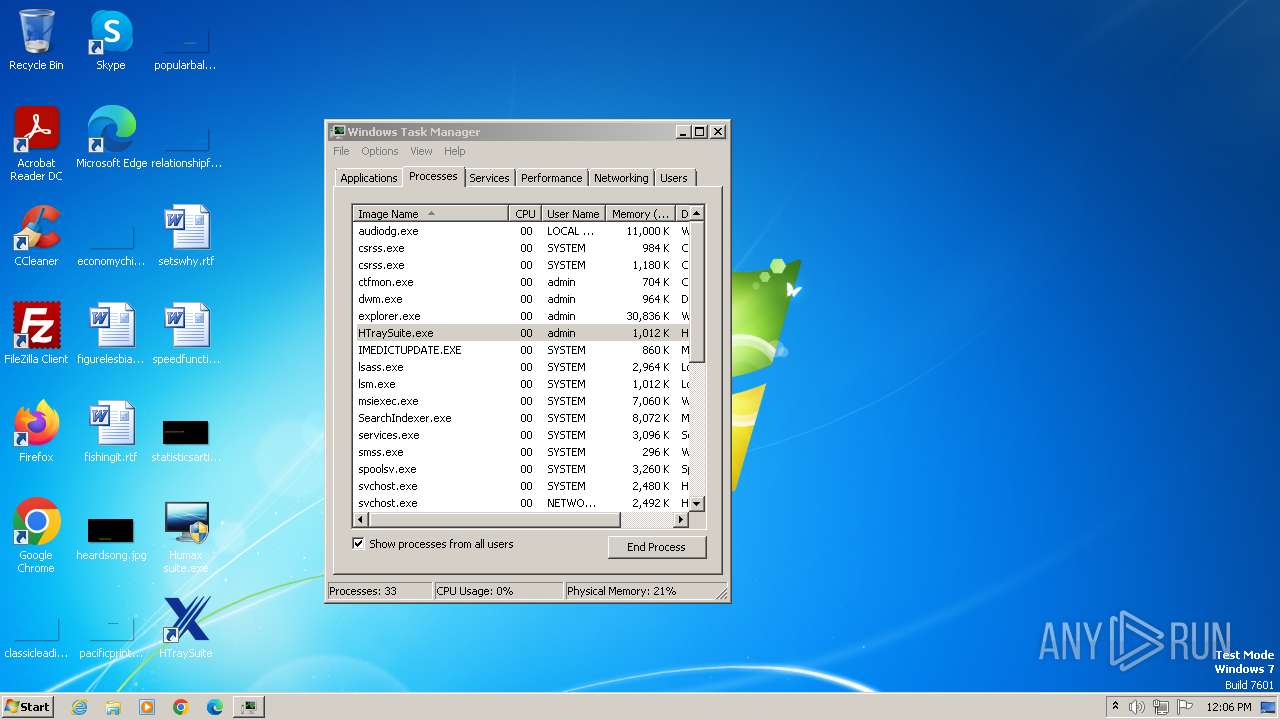Screen dimensions: 1280x720
Task: Select the audiodg.exe process row
Action: 521,231
